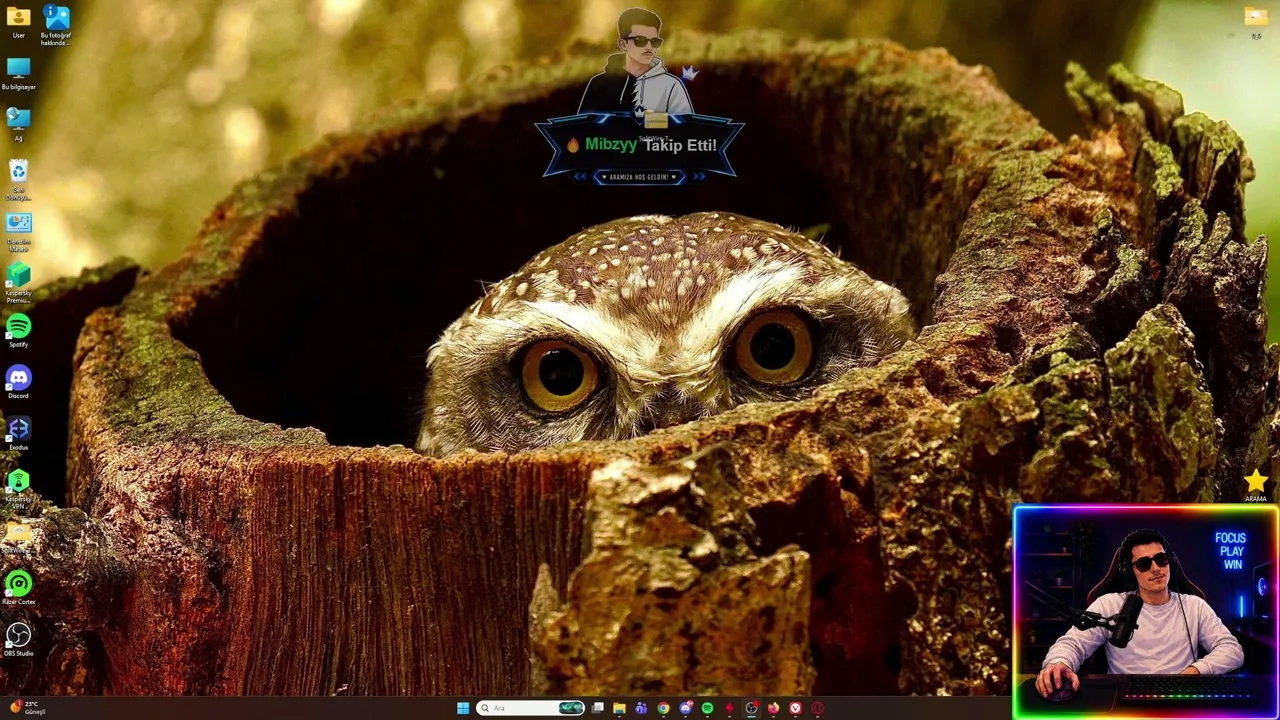1280x720 pixels.
Task: Click the taskbar 'Ara' search box
Action: [x=532, y=708]
